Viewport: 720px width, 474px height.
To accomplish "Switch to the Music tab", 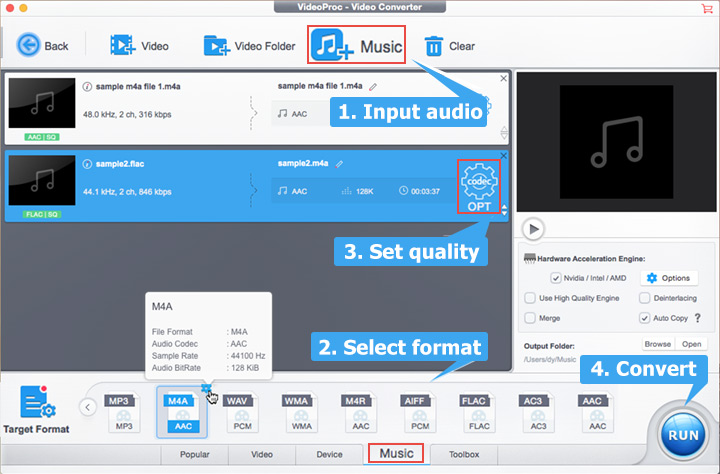I will (396, 453).
